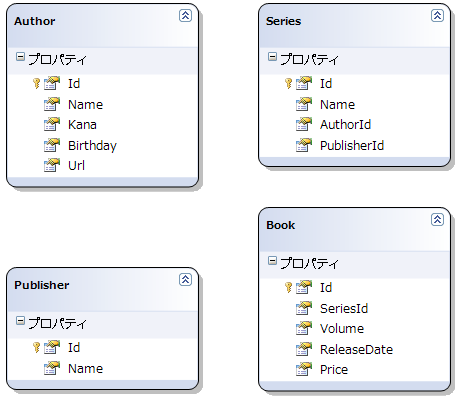Collapse the Author entity with chevron button
This screenshot has width=460, height=400.
point(185,15)
